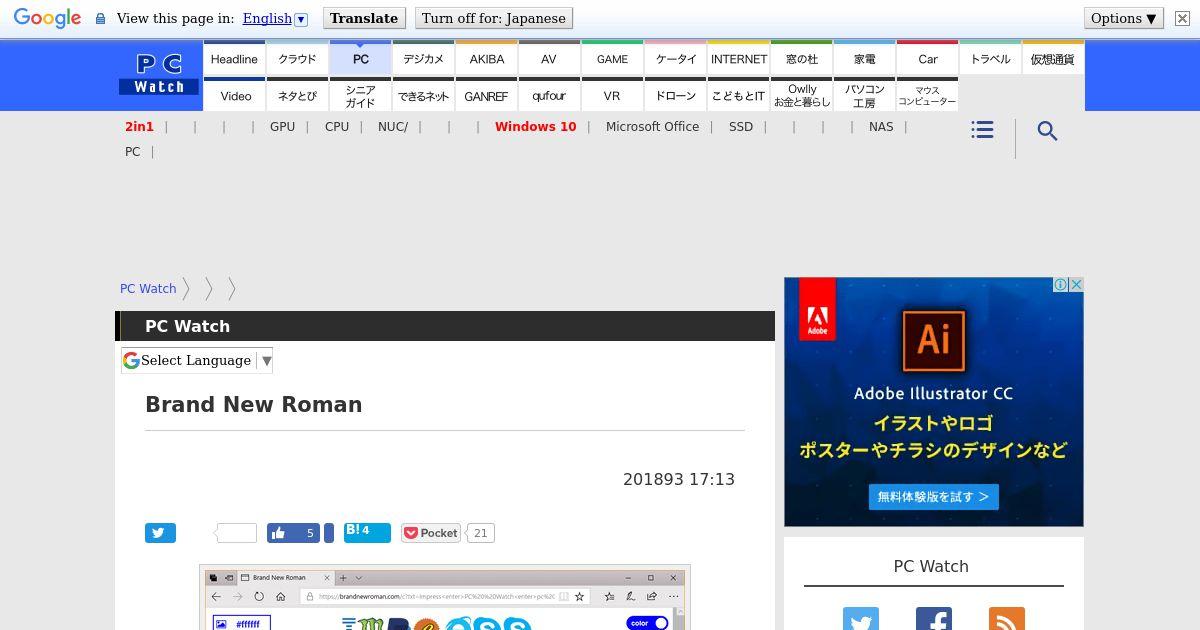Open the Car tab
Image resolution: width=1200 pixels, height=630 pixels.
coord(927,59)
